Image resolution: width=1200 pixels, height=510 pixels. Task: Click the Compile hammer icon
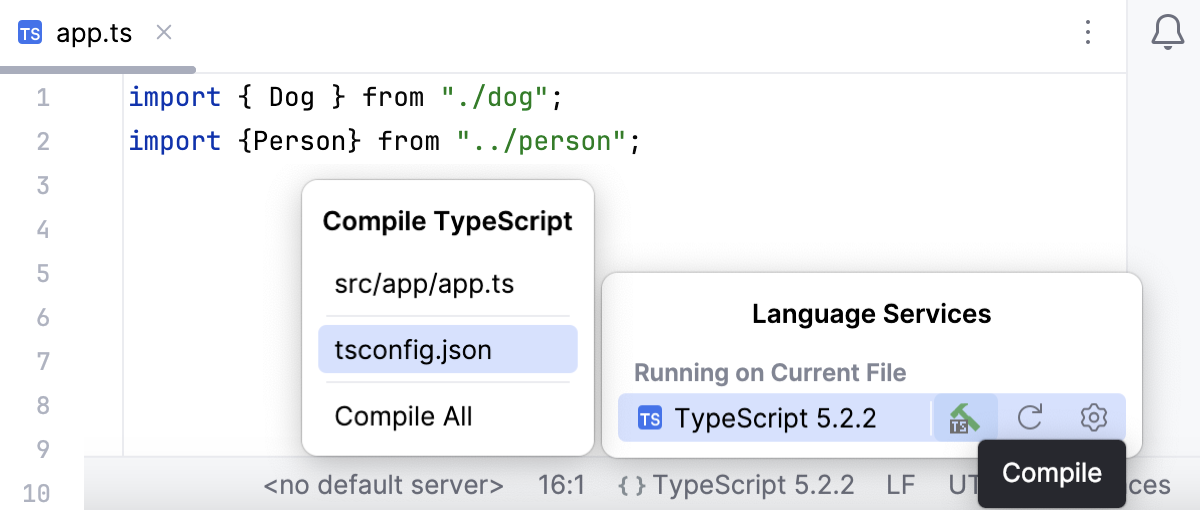click(x=964, y=417)
